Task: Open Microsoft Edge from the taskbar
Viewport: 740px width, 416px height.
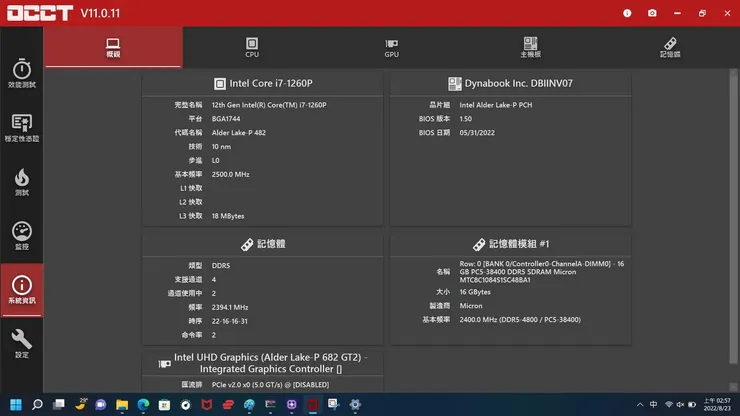Action: point(143,405)
